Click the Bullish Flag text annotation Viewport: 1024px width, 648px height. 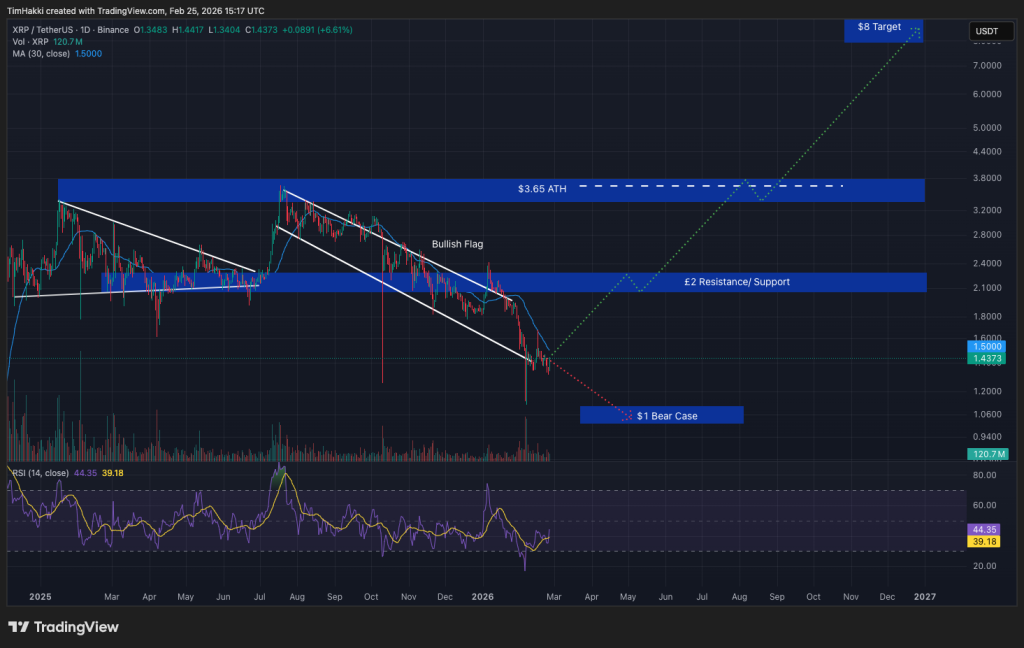coord(457,243)
